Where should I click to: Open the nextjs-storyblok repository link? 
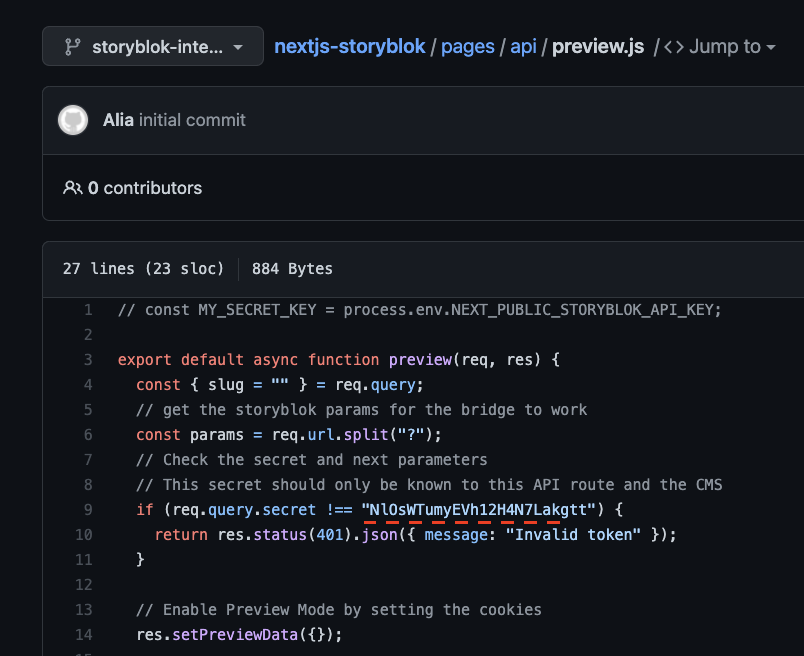point(350,47)
